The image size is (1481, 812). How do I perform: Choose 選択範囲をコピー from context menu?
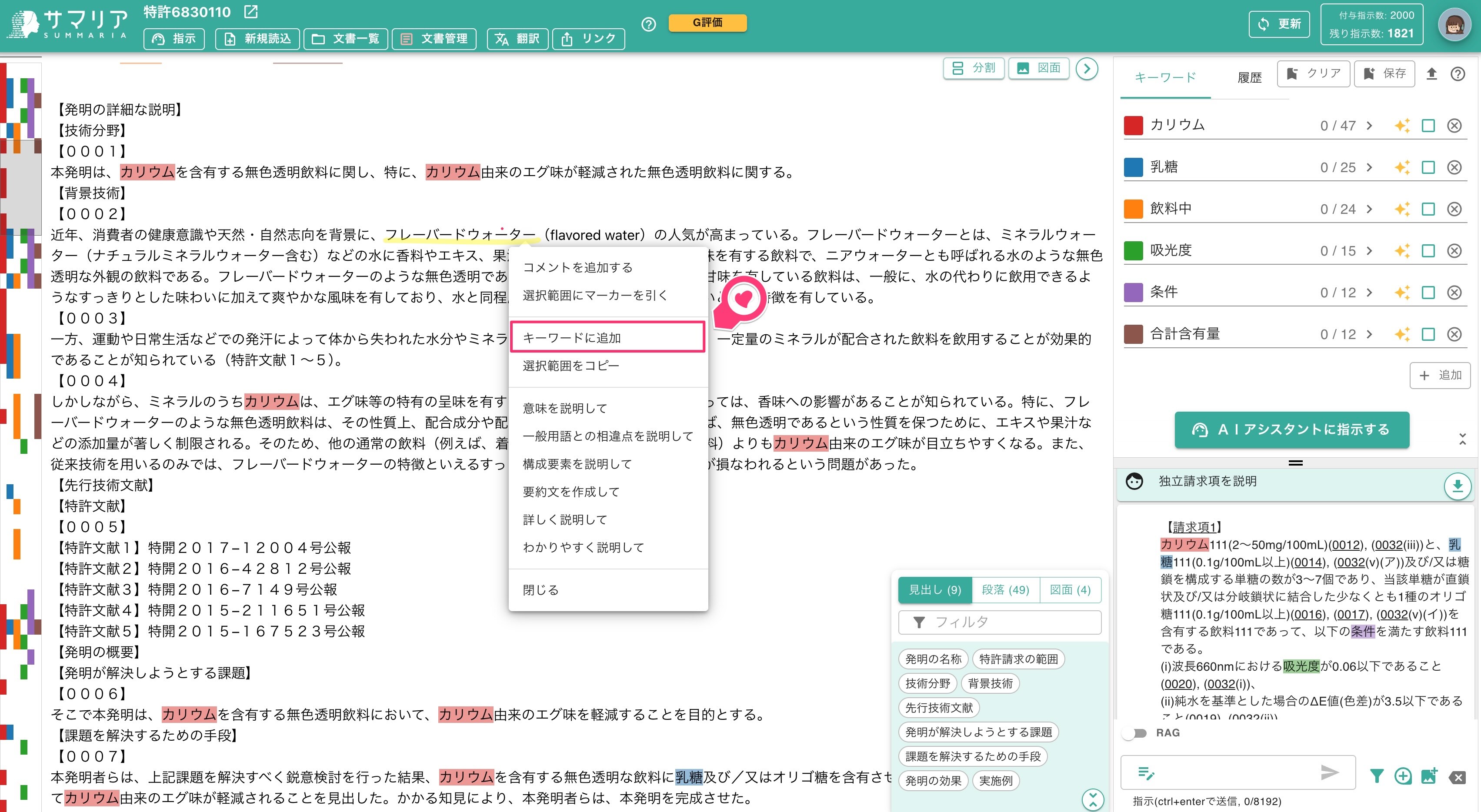click(x=608, y=366)
